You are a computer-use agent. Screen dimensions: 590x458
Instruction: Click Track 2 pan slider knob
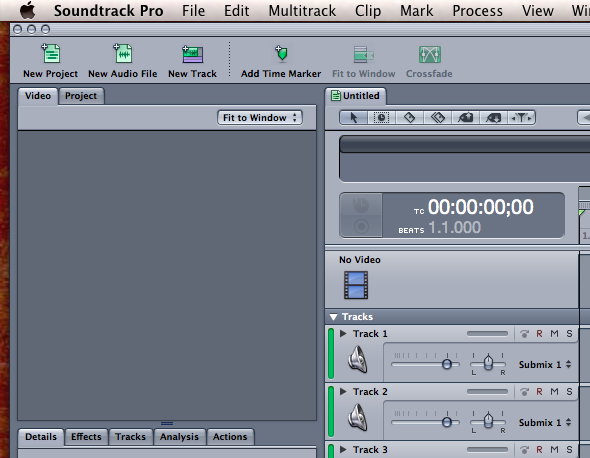pyautogui.click(x=488, y=420)
